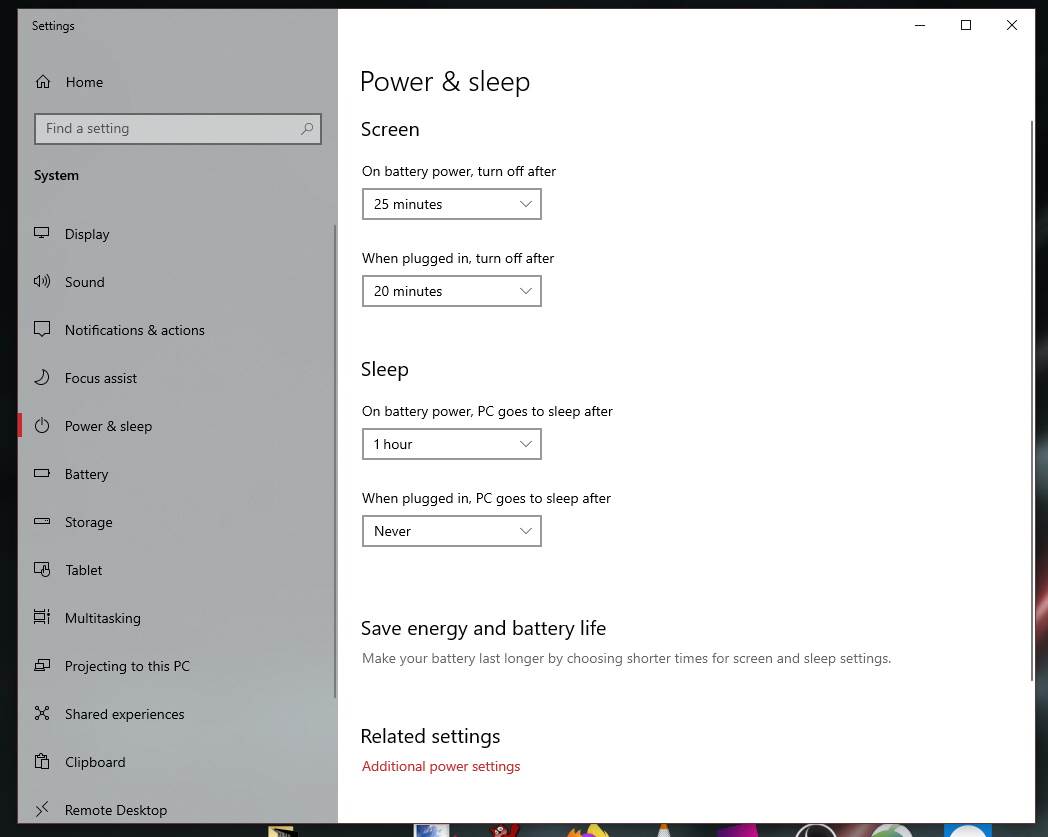Open Battery settings via its icon
1048x837 pixels.
41,474
